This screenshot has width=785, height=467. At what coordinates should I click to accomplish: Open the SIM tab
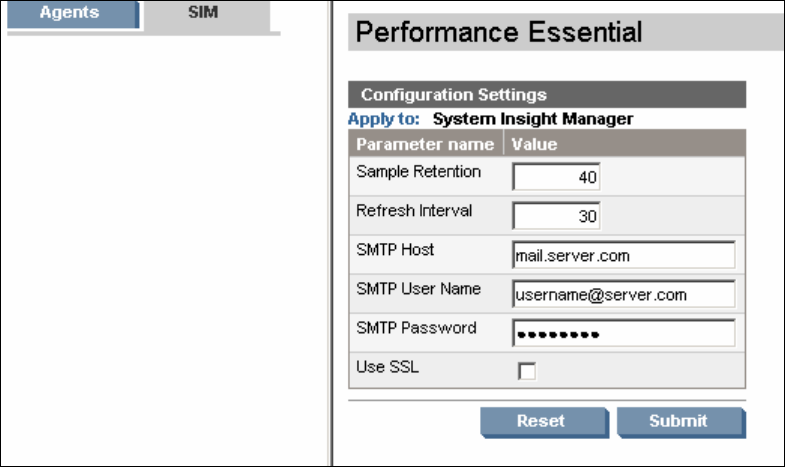coord(204,15)
